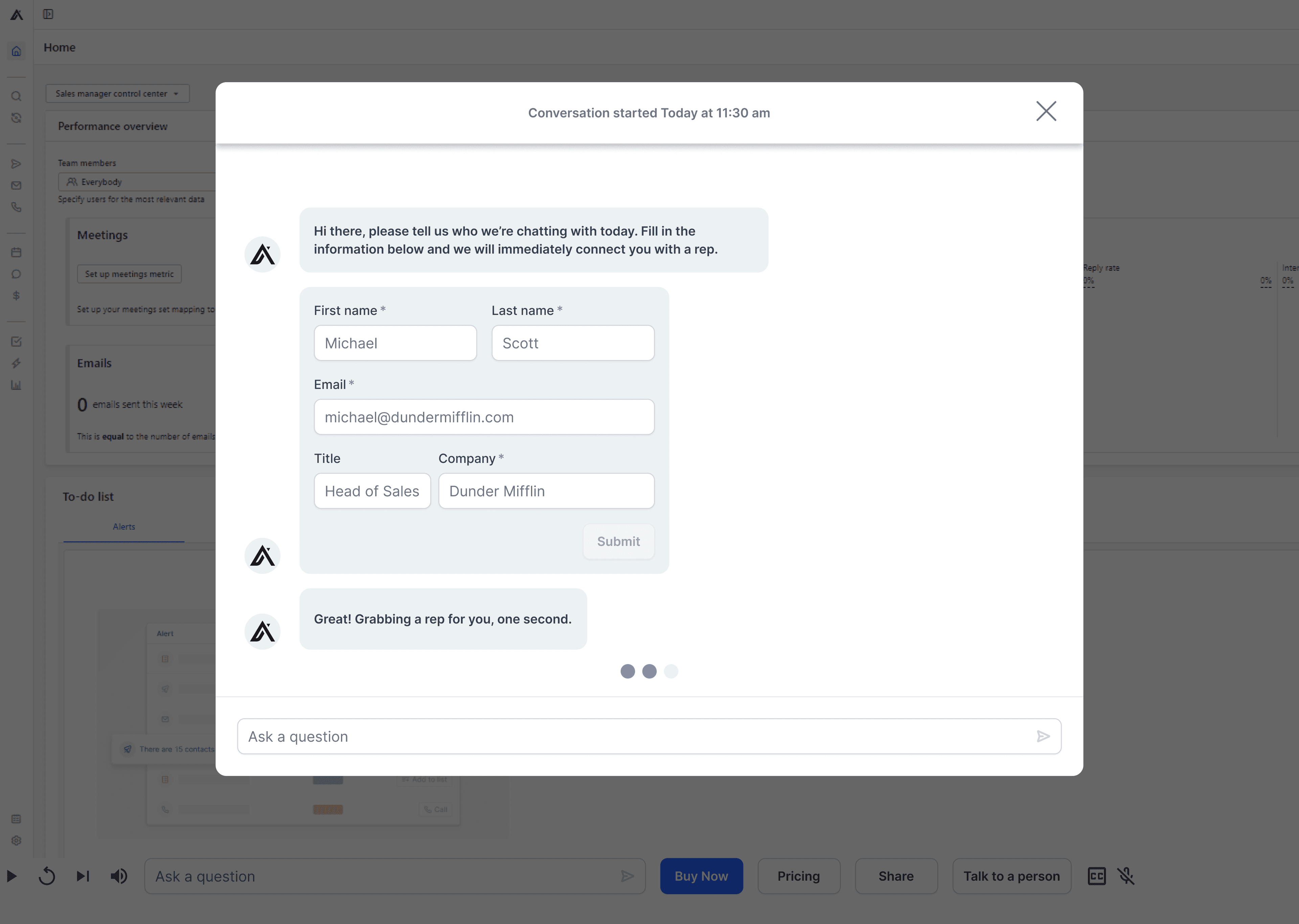
Task: Play the demo video
Action: pos(12,876)
